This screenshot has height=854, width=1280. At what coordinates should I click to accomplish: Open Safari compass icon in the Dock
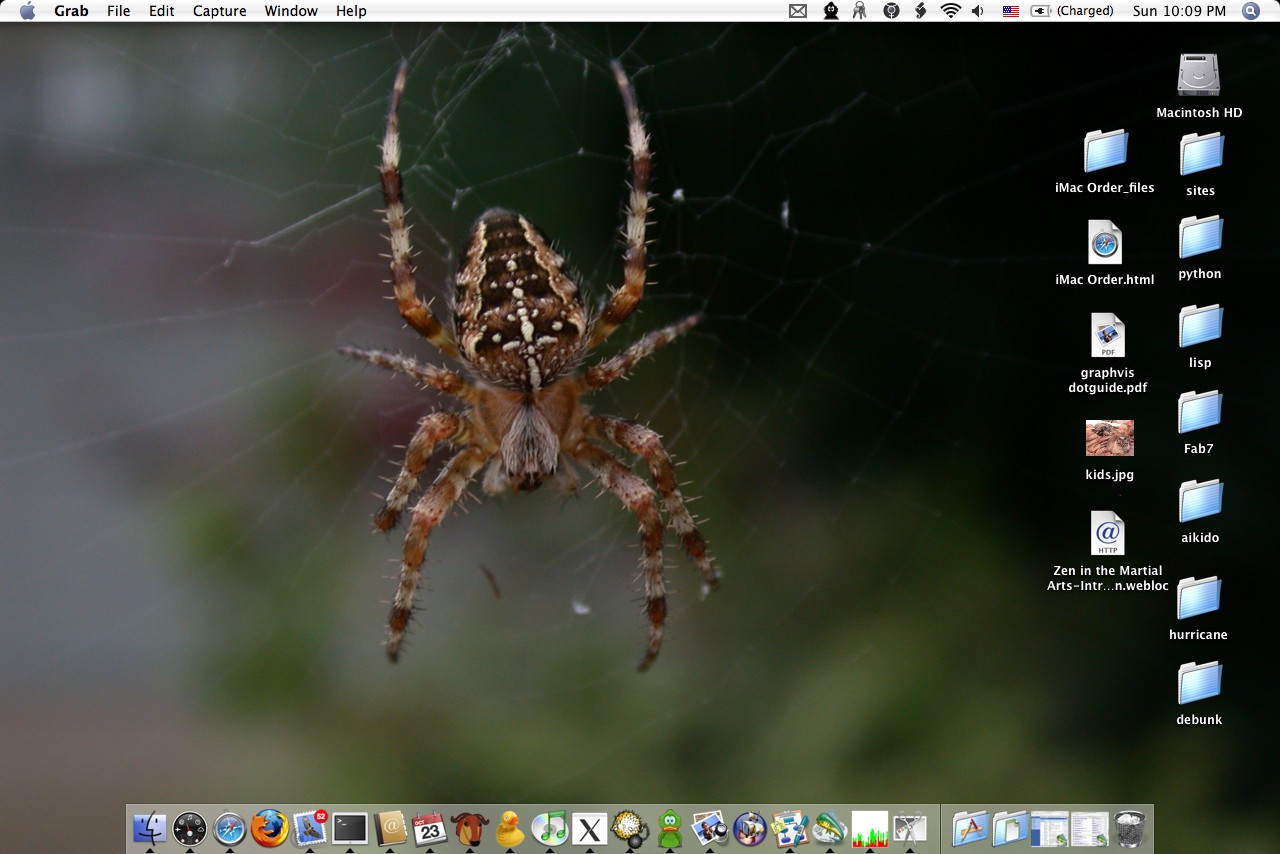[230, 828]
